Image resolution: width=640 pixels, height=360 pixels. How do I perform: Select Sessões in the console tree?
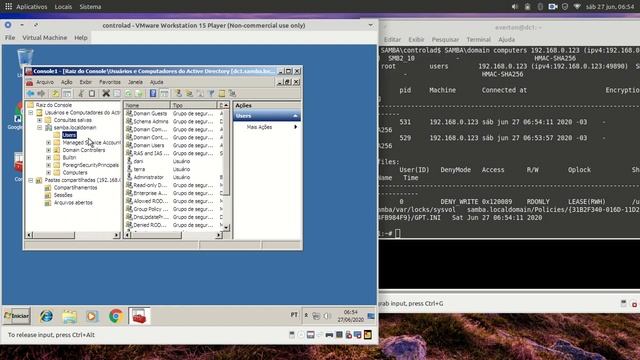[63, 195]
